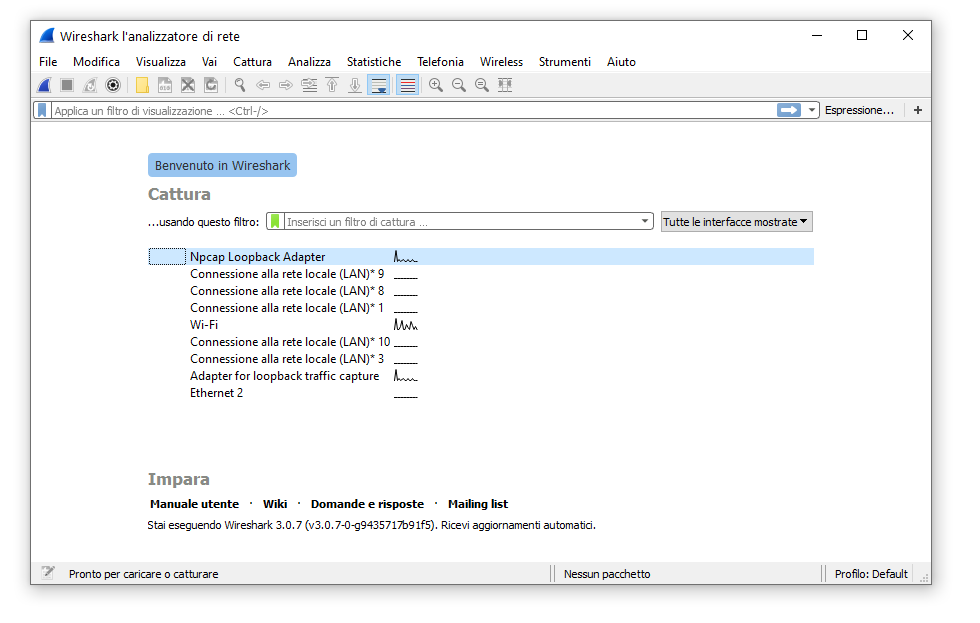Open Domande e risposte link
Image resolution: width=980 pixels, height=623 pixels.
pos(368,504)
